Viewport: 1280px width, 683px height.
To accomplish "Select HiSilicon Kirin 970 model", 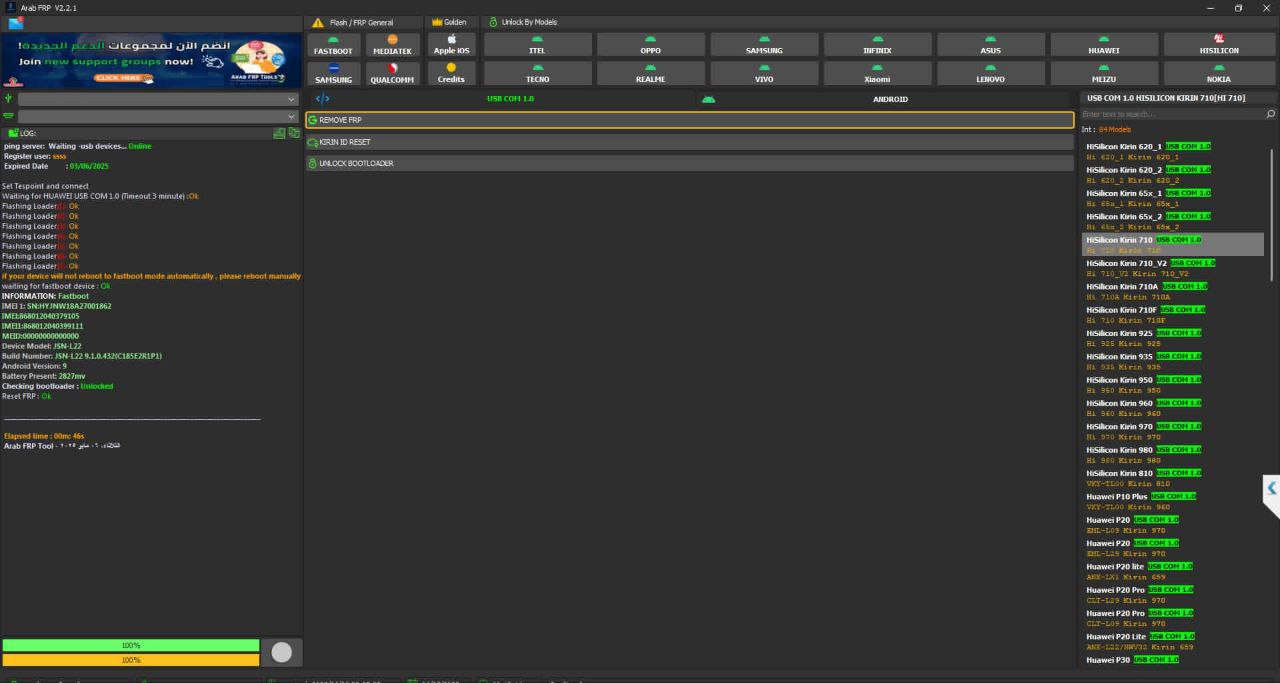I will coord(1174,431).
